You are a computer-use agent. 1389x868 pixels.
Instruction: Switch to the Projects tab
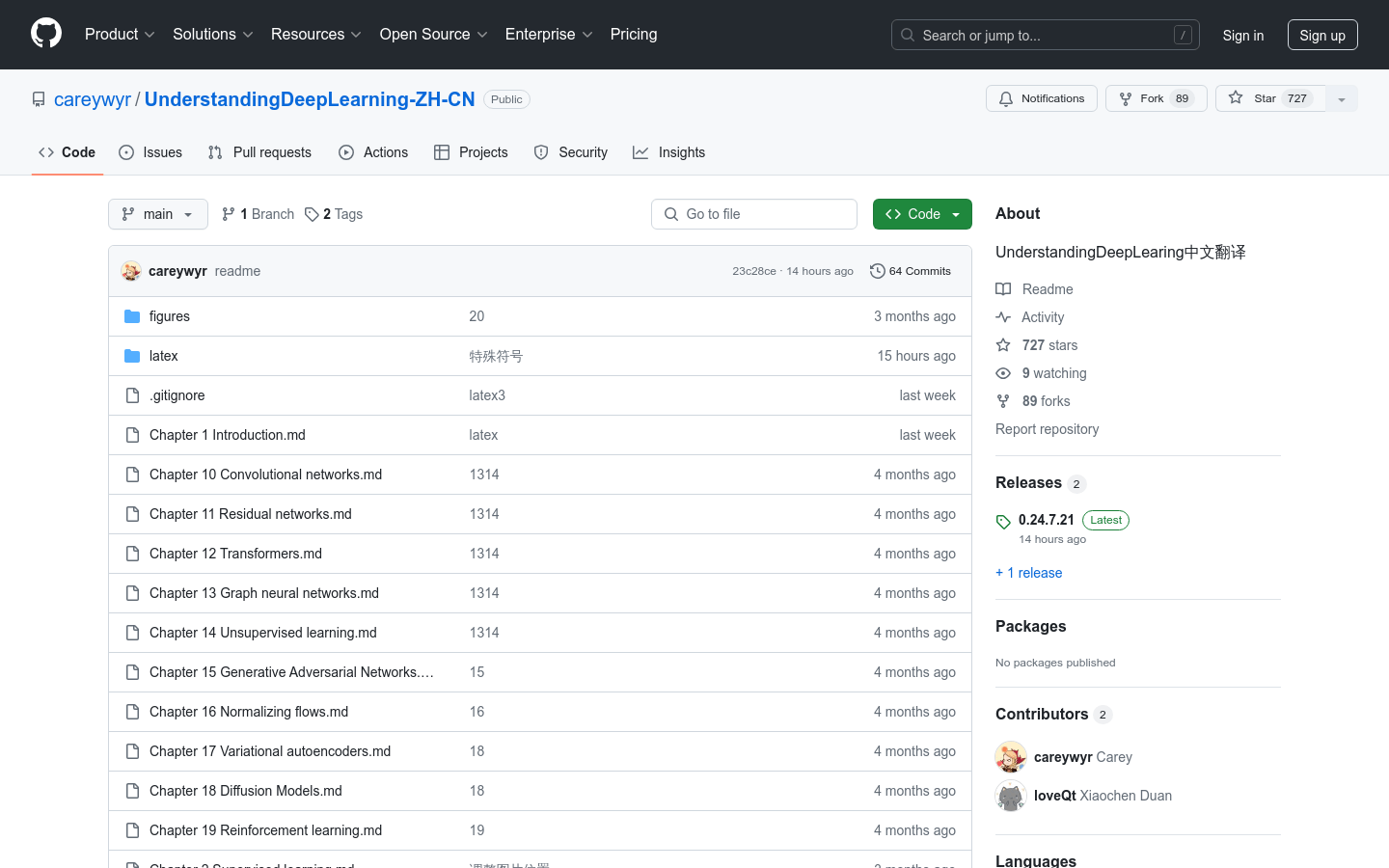pyautogui.click(x=472, y=152)
